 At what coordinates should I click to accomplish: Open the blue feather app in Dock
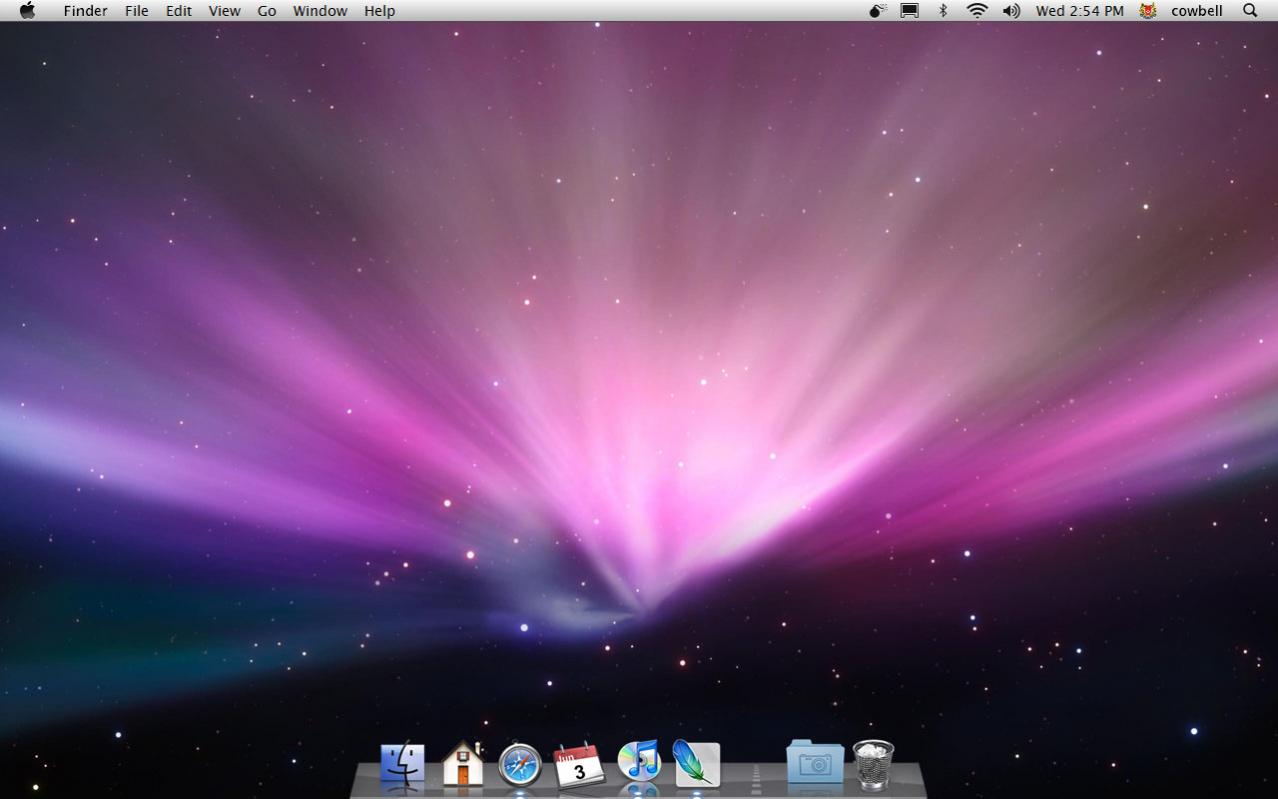pyautogui.click(x=696, y=764)
